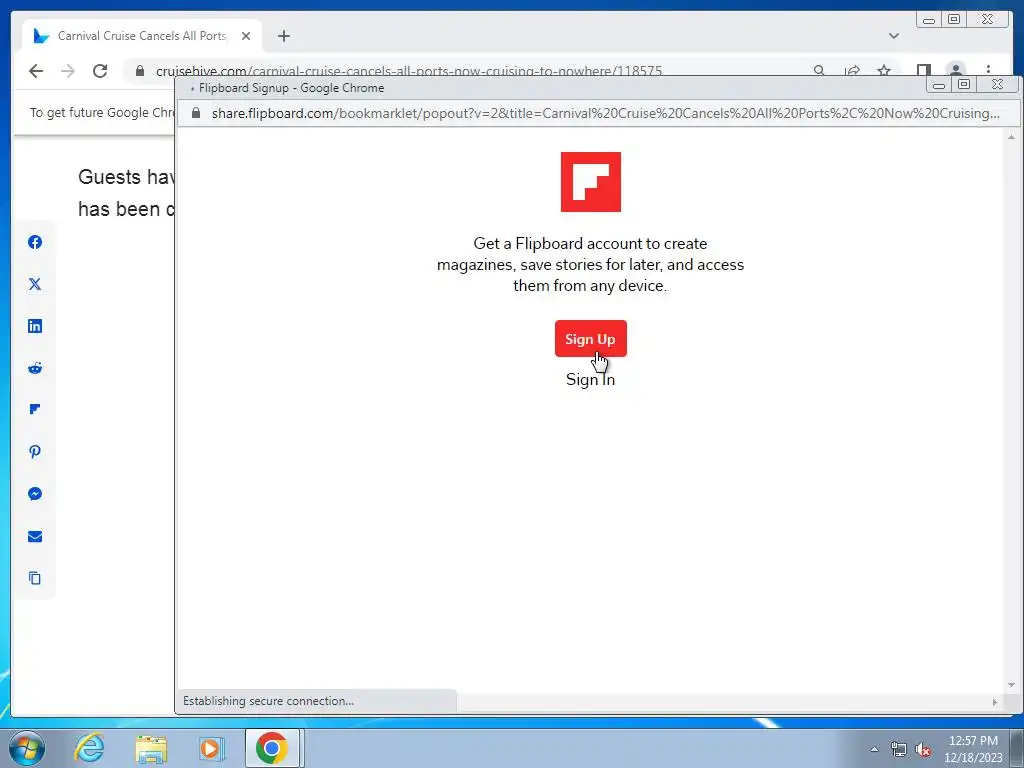1024x768 pixels.
Task: Click Flipboard popup address URL
Action: pos(605,113)
